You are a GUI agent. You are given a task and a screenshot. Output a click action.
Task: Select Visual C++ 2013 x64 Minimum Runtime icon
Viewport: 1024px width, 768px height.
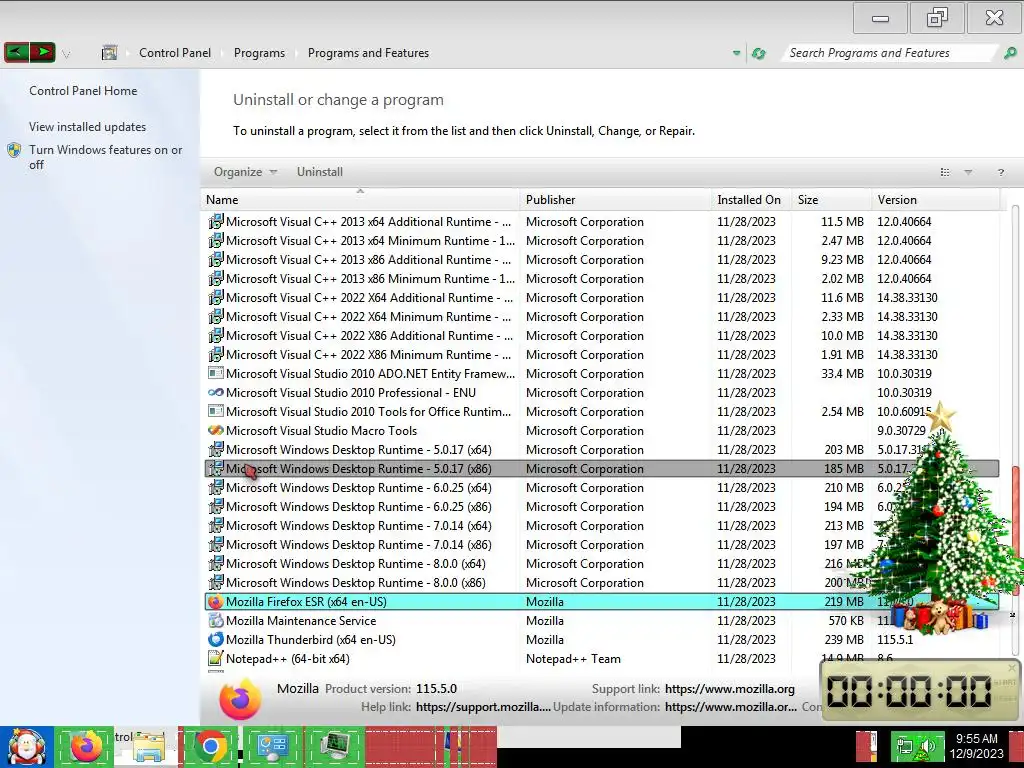[x=216, y=240]
